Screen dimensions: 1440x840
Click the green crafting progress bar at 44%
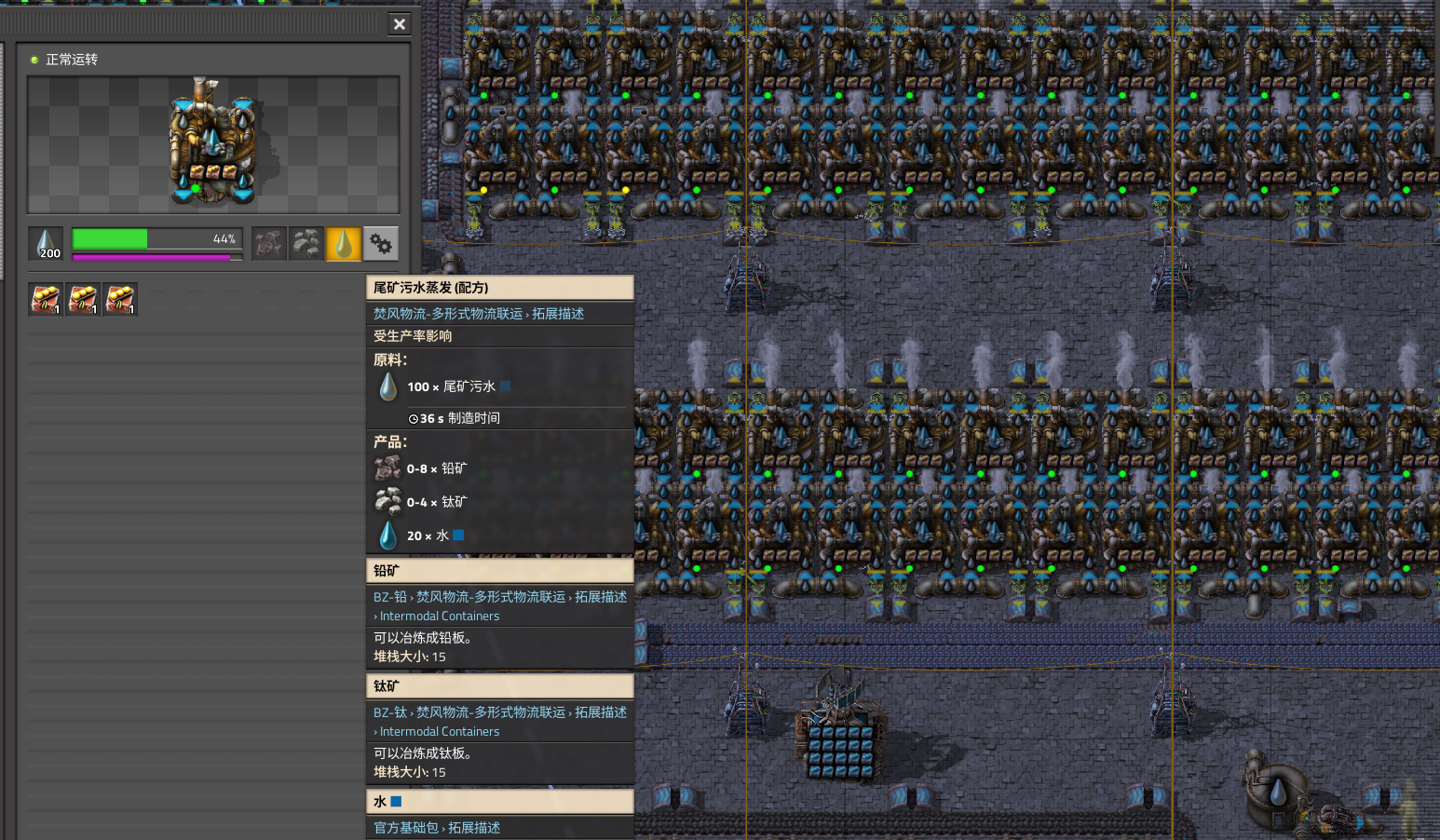(x=157, y=239)
